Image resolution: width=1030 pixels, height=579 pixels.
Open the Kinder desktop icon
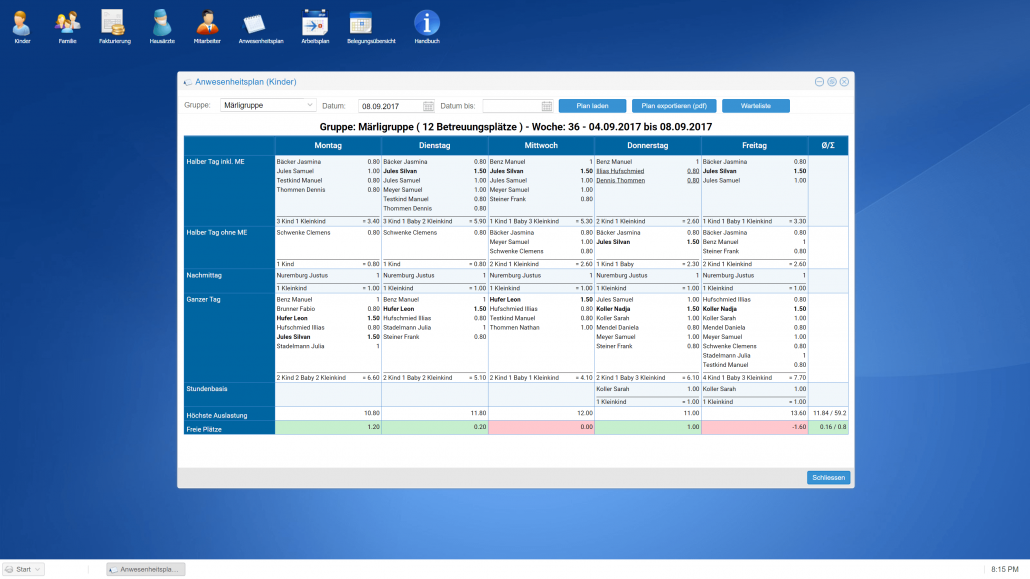tap(22, 27)
